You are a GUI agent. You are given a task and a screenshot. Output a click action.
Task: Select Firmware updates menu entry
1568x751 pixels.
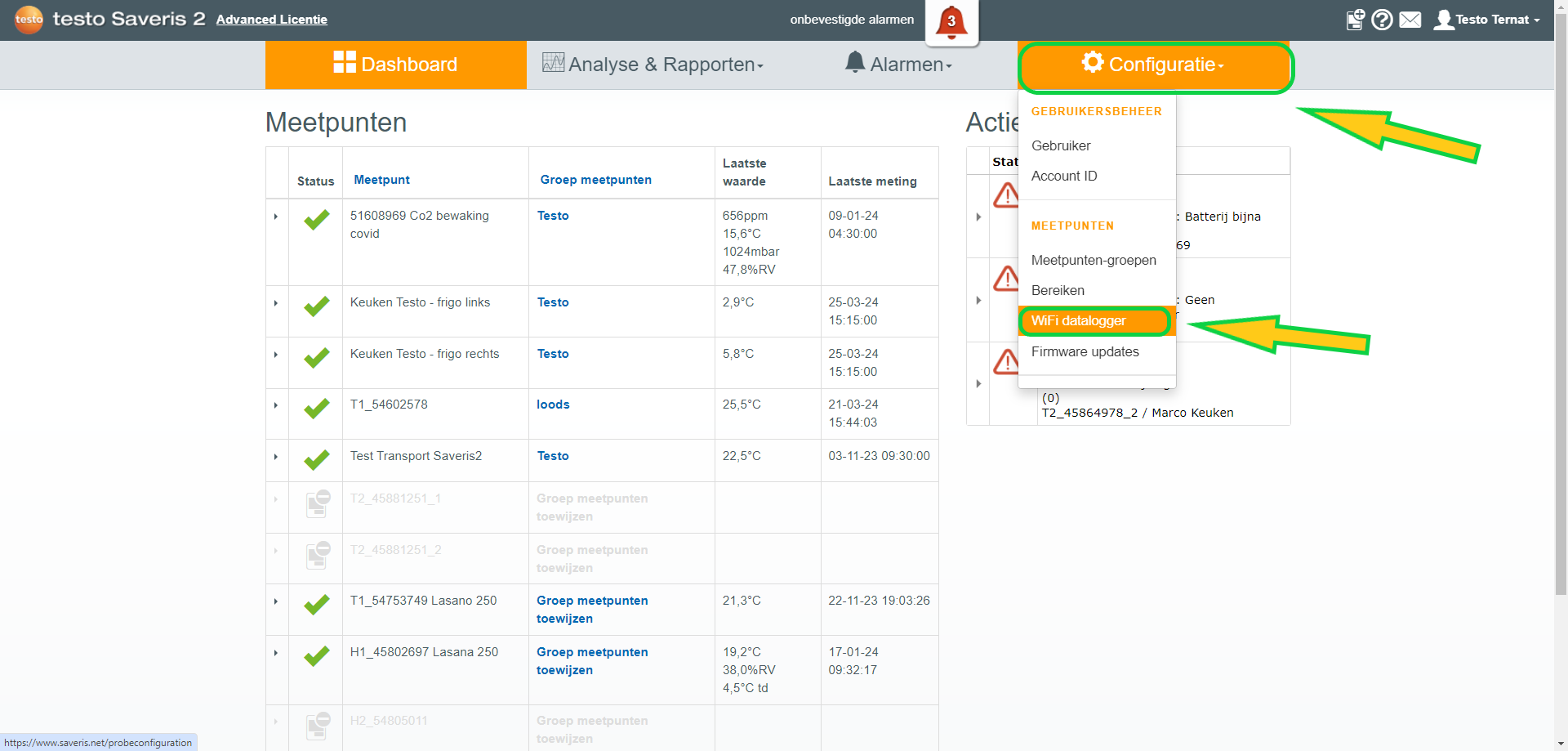tap(1085, 351)
